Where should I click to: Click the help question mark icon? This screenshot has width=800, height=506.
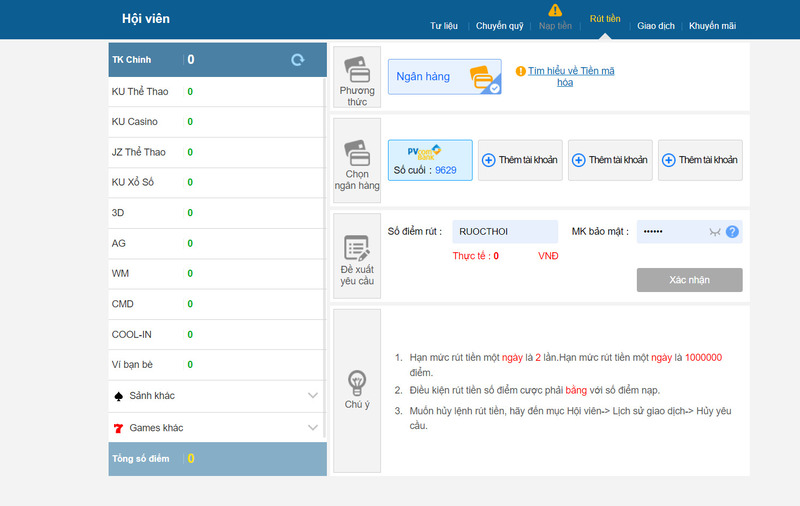[x=732, y=232]
